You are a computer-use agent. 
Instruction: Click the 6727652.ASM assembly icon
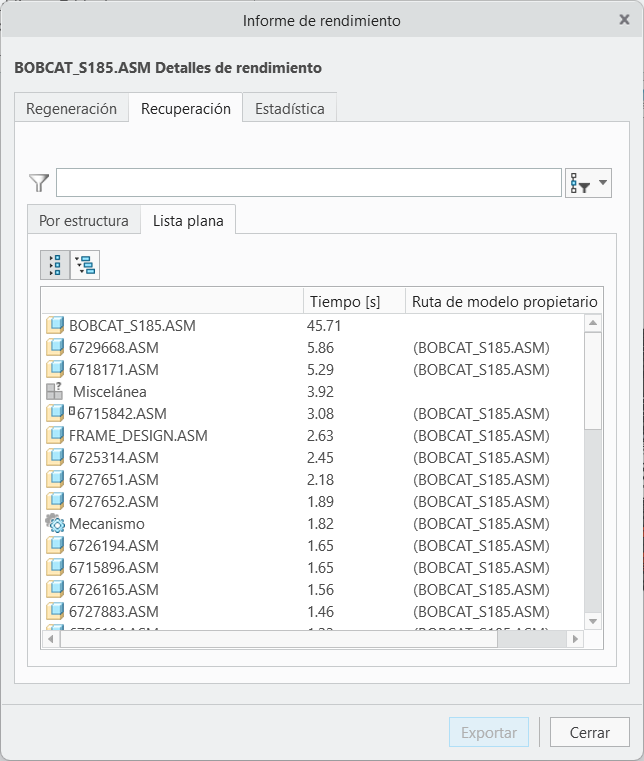coord(55,501)
